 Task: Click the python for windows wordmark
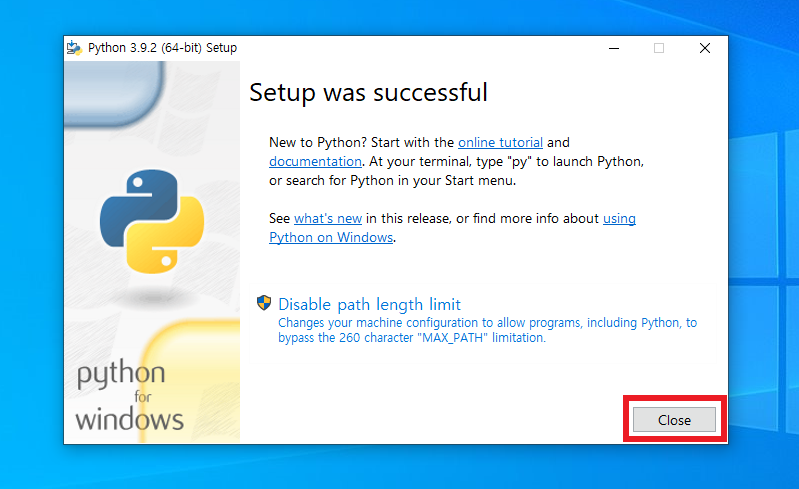click(129, 396)
